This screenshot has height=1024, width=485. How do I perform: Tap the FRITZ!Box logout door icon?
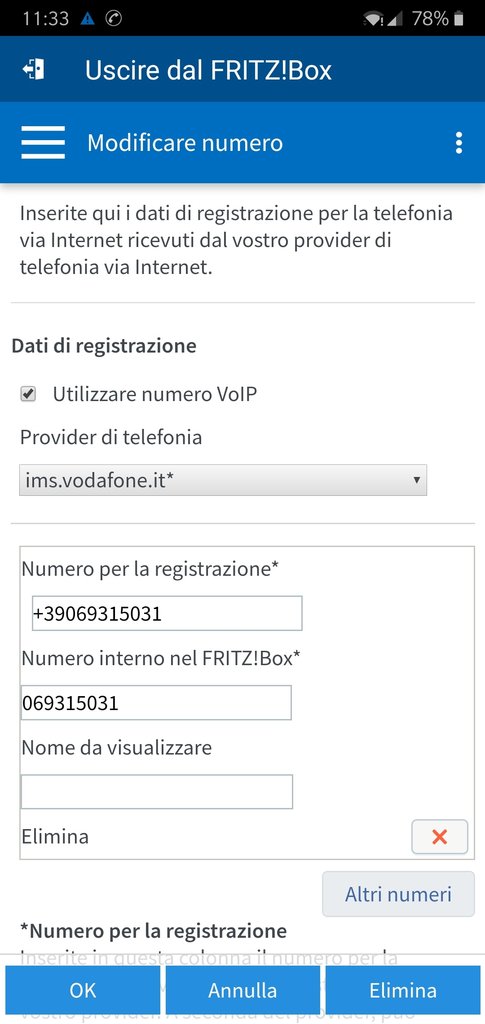(x=34, y=70)
